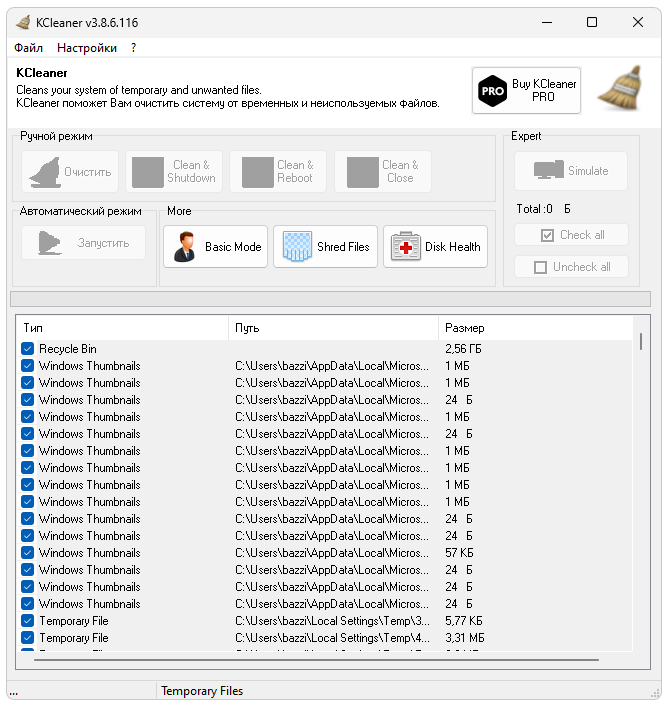Select Clean & Close
Image resolution: width=667 pixels, height=705 pixels.
383,172
